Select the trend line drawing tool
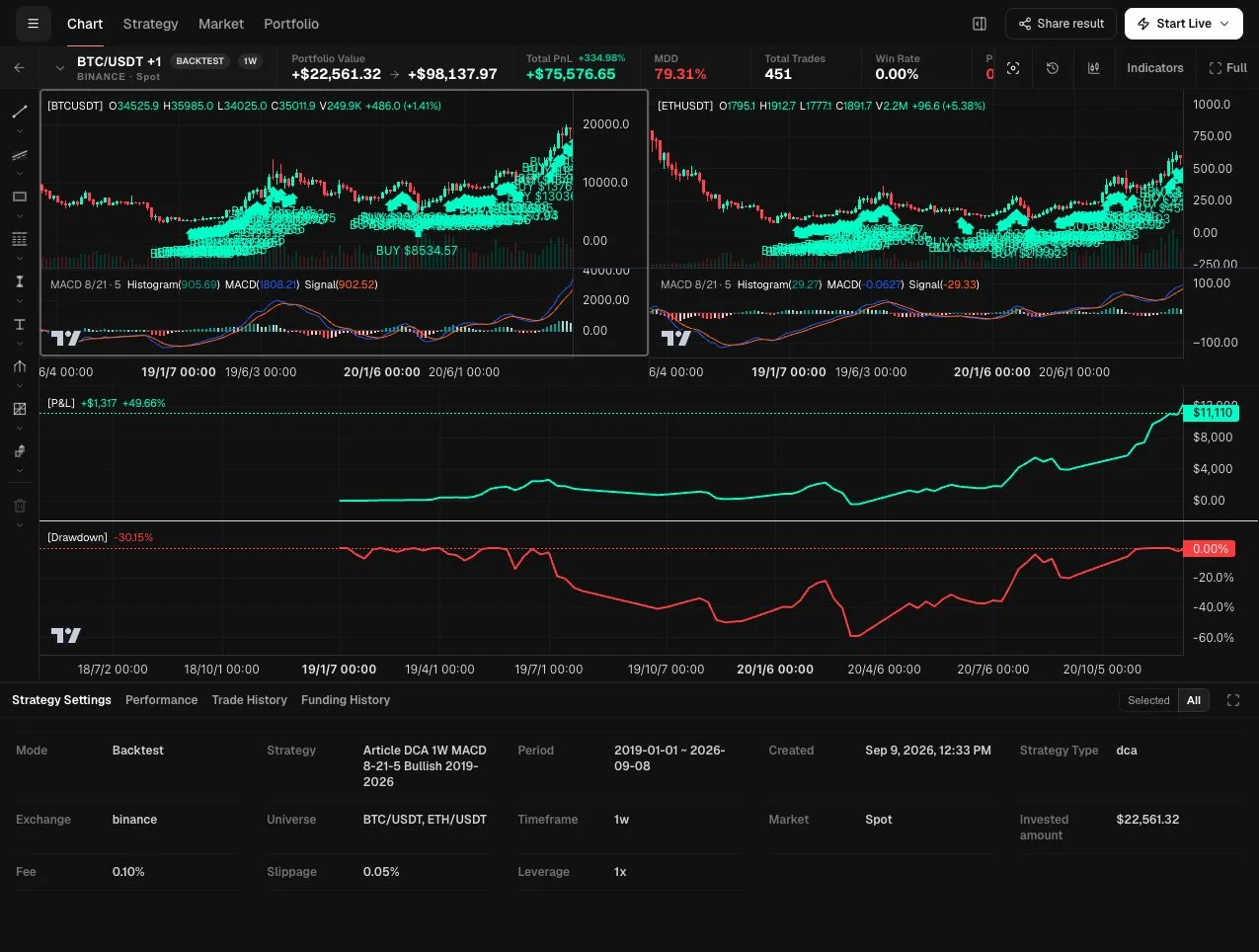Image resolution: width=1259 pixels, height=952 pixels. tap(19, 112)
